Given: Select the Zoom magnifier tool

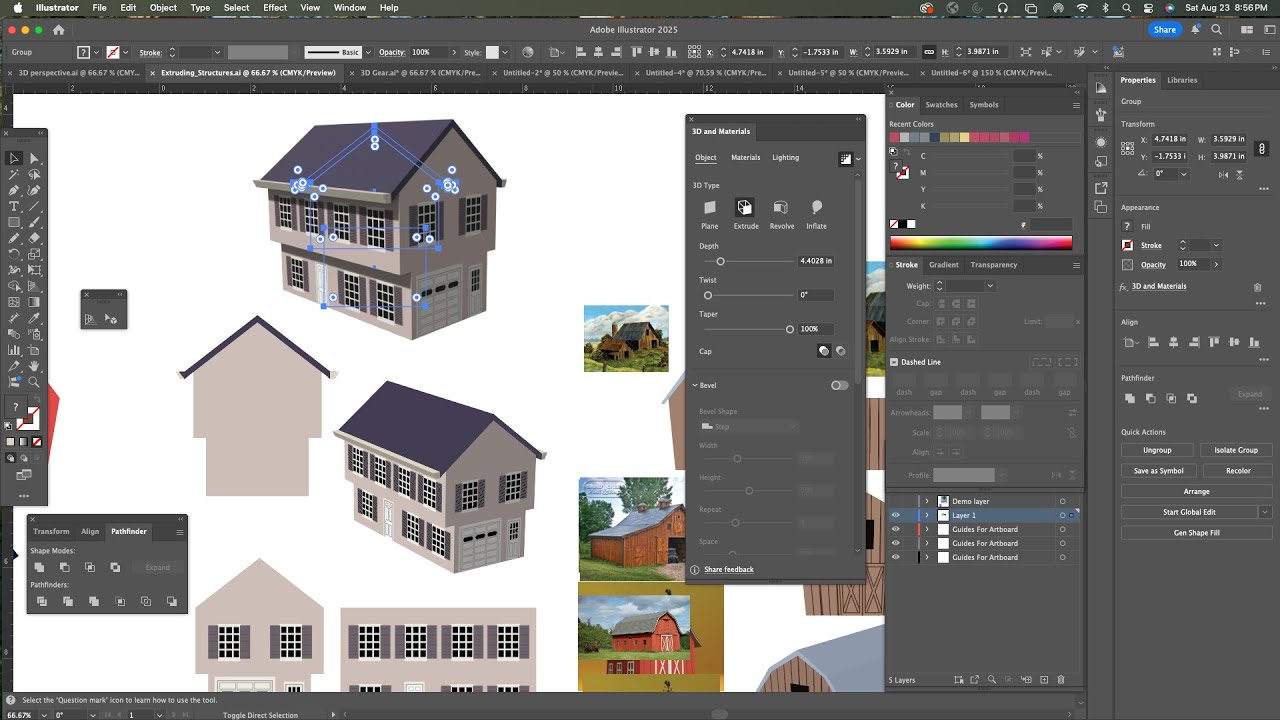Looking at the screenshot, I should tap(34, 382).
